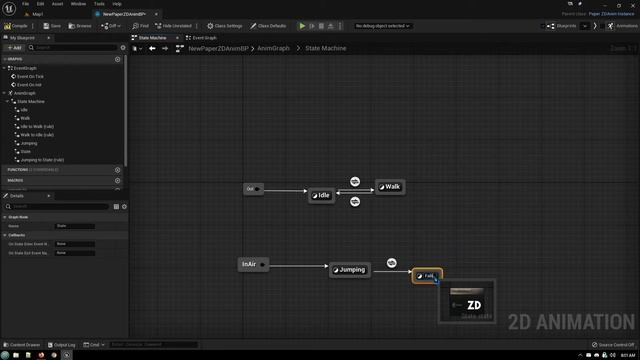Browse to asset in Content Browser
Image resolution: width=640 pixels, height=360 pixels.
pyautogui.click(x=80, y=26)
